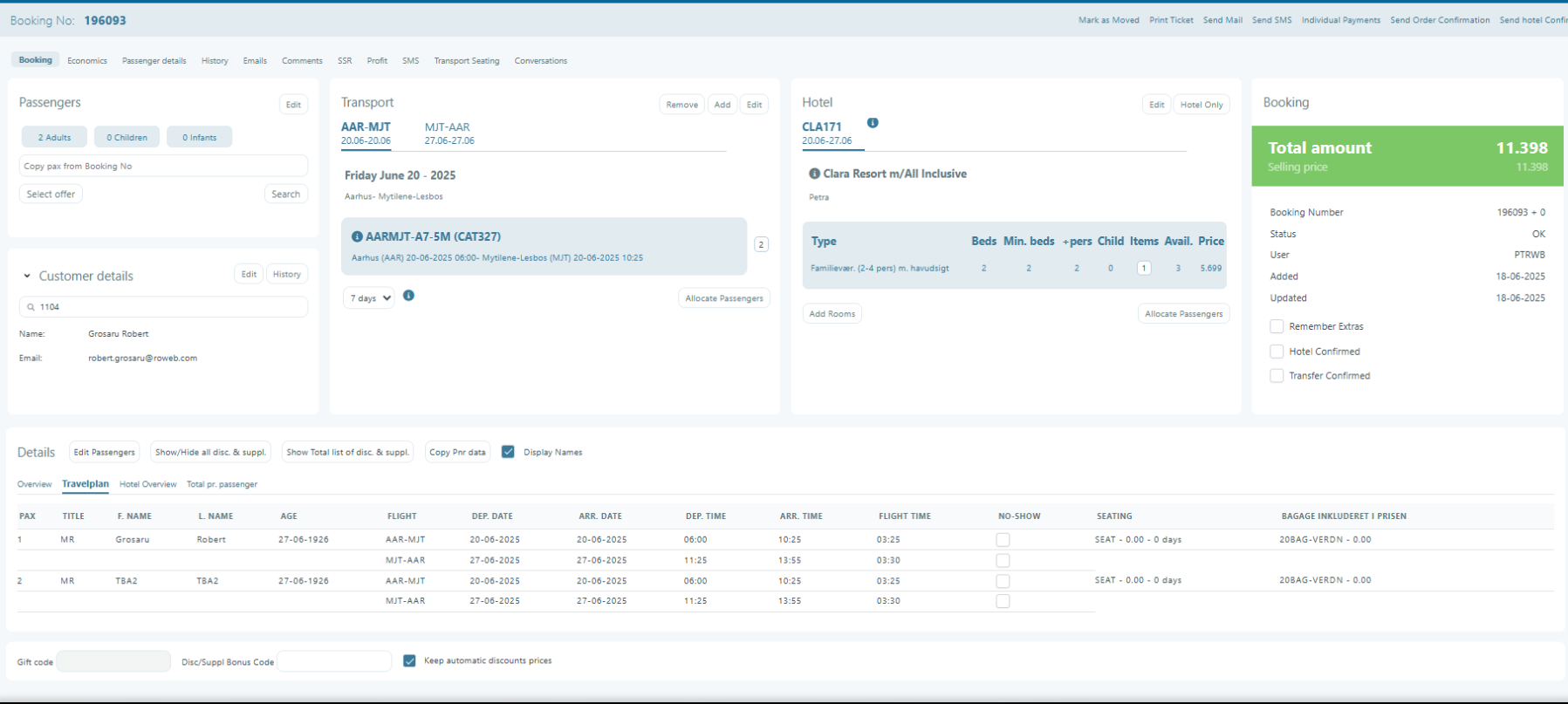The height and width of the screenshot is (704, 1568).
Task: Tick the Hotel Confirmed checkbox
Action: (x=1277, y=352)
